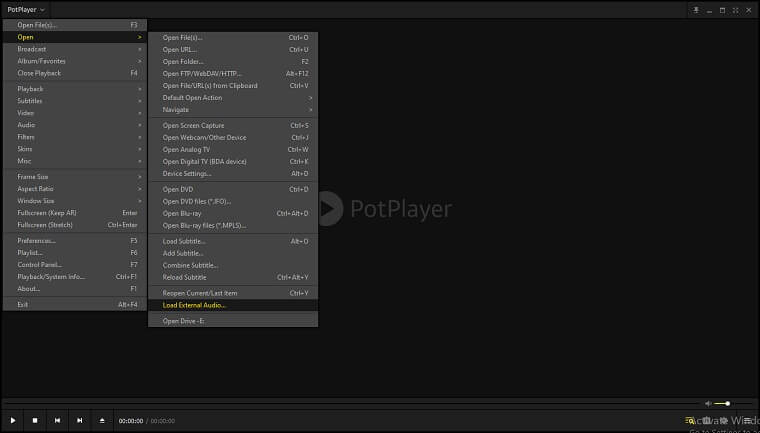Select Open Blu-ray with Ctrl+Alt+D
This screenshot has width=760, height=433.
233,213
